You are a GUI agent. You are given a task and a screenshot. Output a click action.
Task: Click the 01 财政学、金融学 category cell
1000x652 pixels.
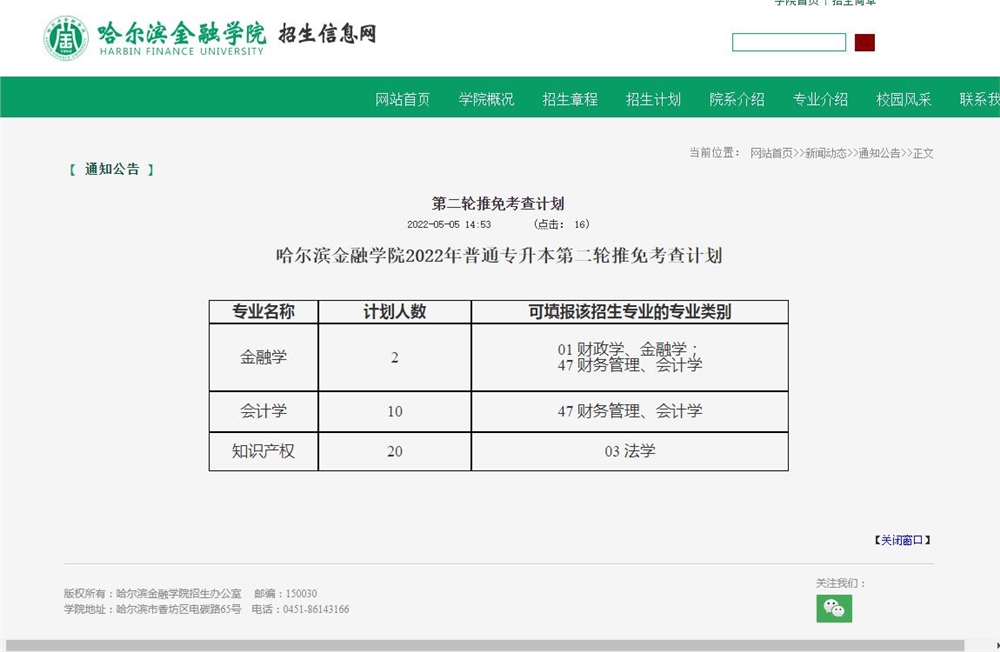pyautogui.click(x=629, y=357)
